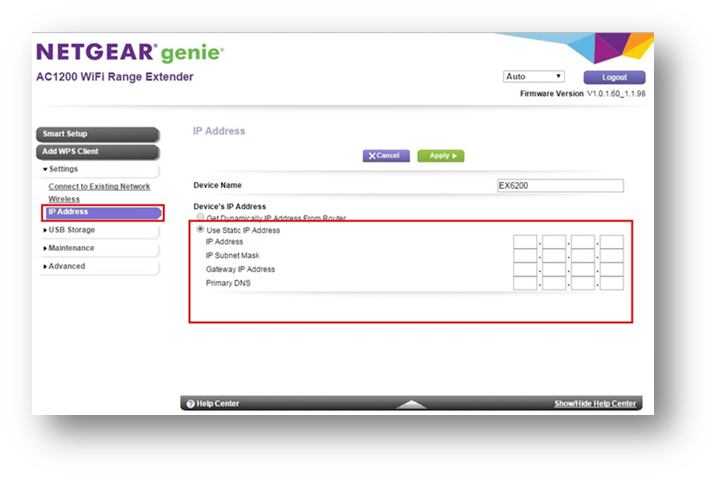This screenshot has width=719, height=480.
Task: Click the Apply button
Action: click(x=441, y=156)
